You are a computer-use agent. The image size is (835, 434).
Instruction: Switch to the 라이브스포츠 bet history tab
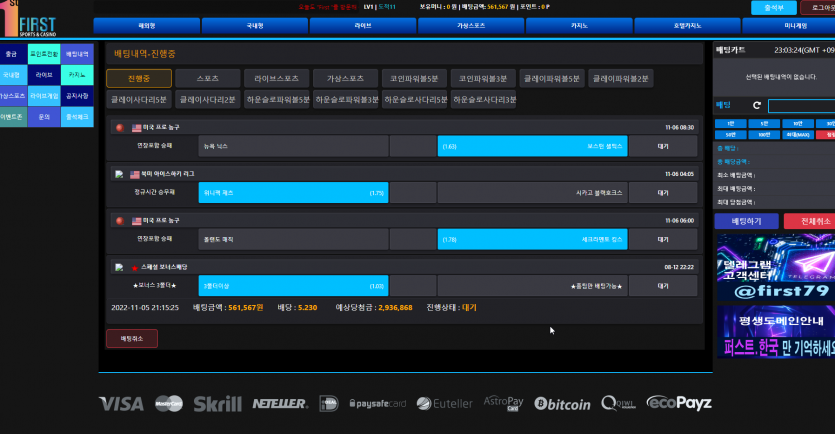pyautogui.click(x=275, y=78)
